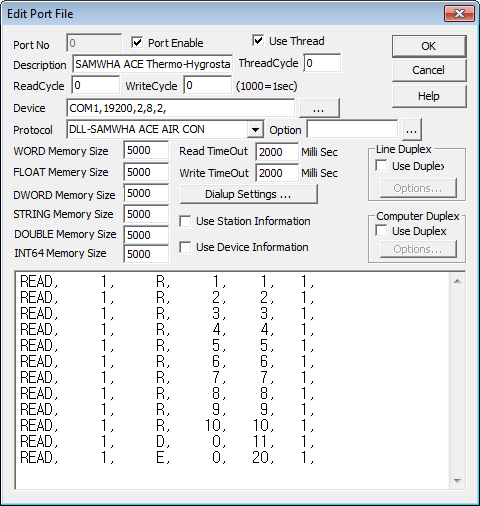Click scroll up arrow in READ list
The height and width of the screenshot is (506, 480).
pos(457,281)
